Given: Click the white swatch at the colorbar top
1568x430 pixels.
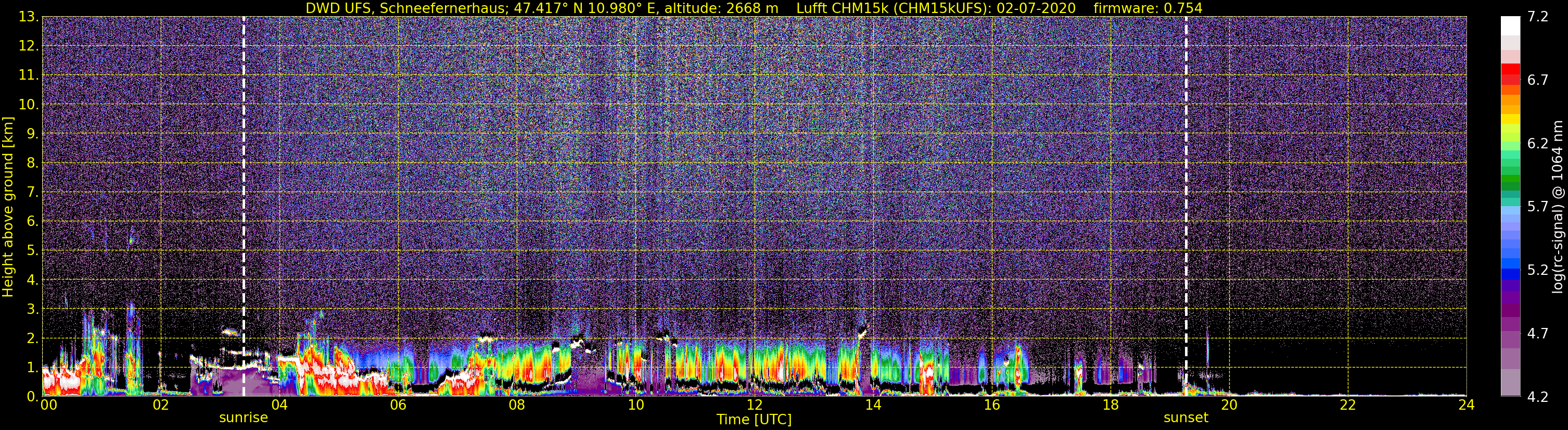Looking at the screenshot, I should 1511,26.
